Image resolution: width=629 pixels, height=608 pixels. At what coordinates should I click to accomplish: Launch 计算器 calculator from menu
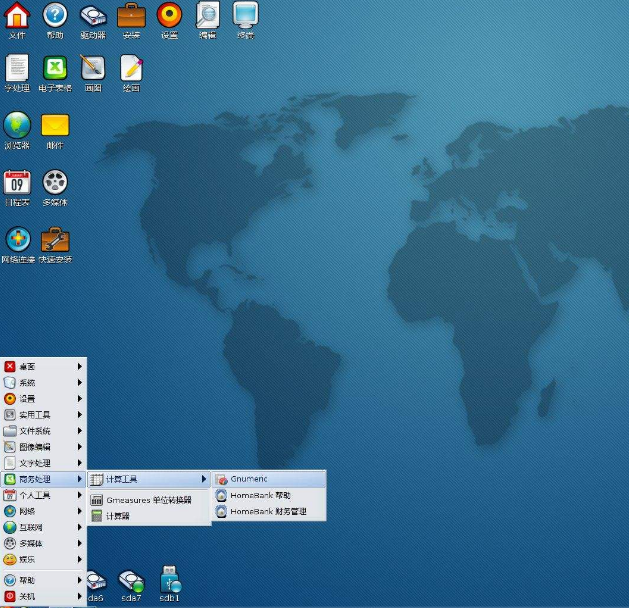(x=118, y=515)
